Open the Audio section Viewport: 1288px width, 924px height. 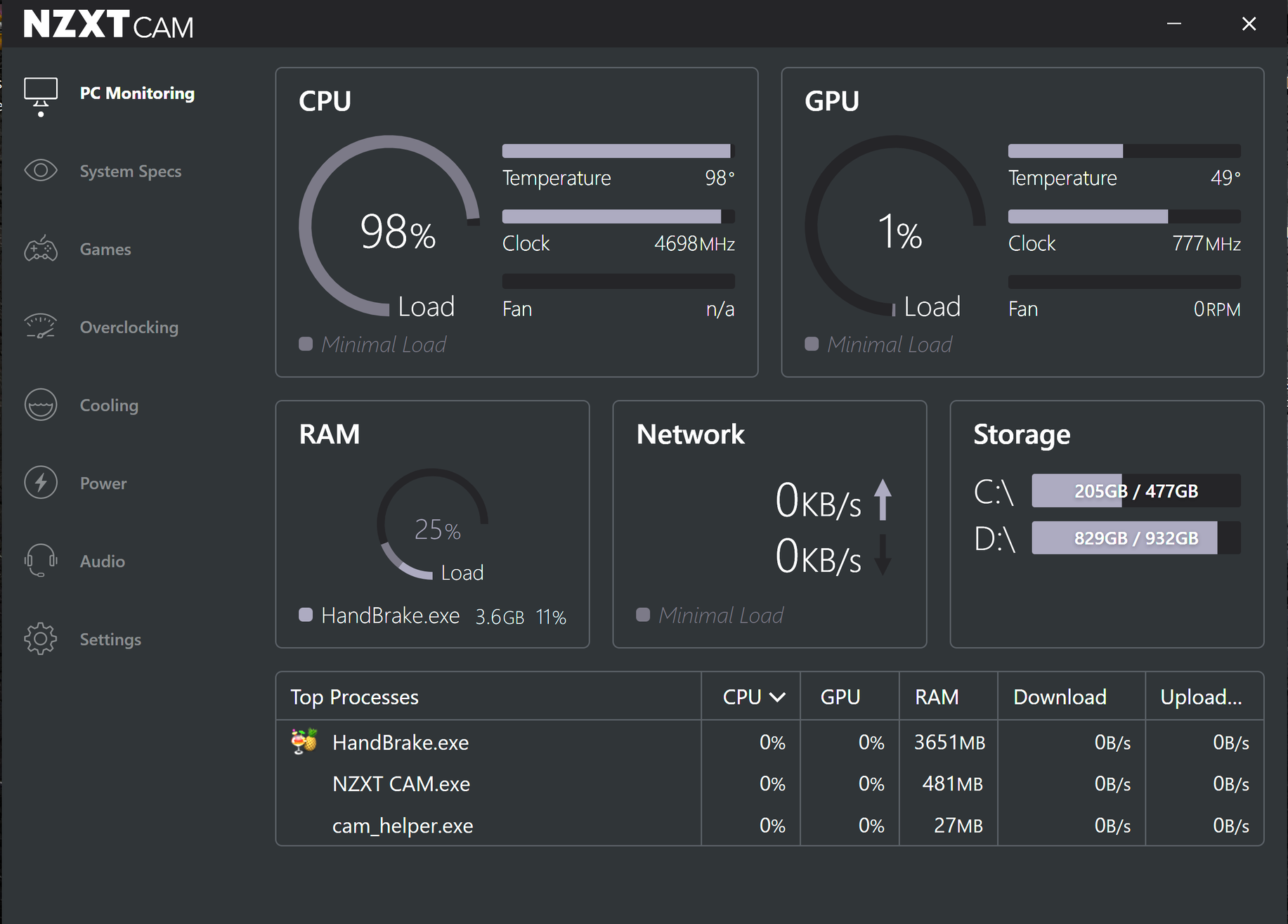(x=103, y=561)
